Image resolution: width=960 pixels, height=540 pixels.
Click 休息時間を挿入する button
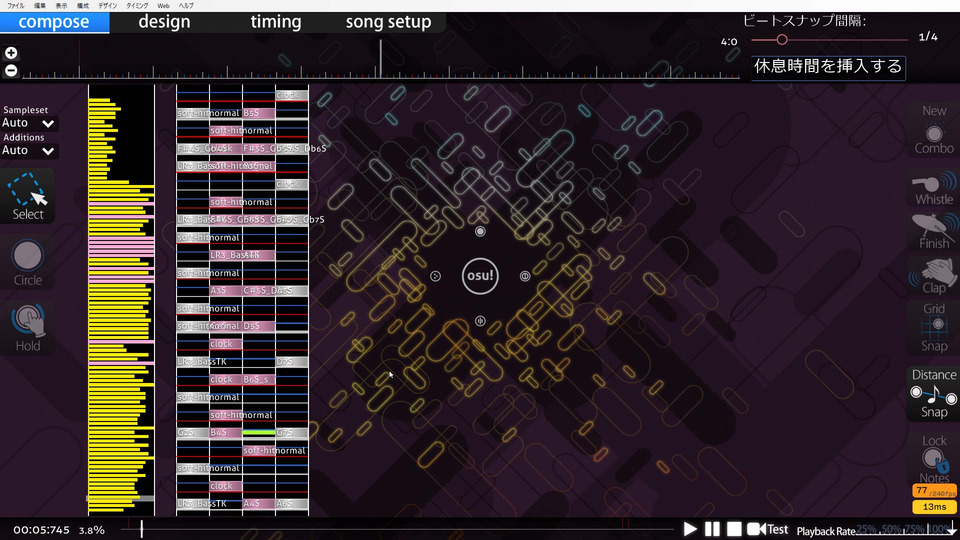pos(828,66)
